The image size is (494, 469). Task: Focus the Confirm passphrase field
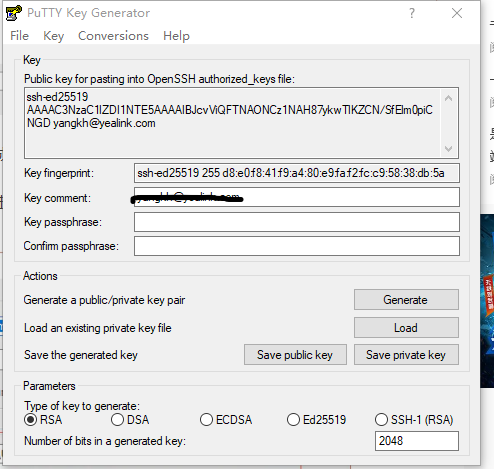click(297, 246)
